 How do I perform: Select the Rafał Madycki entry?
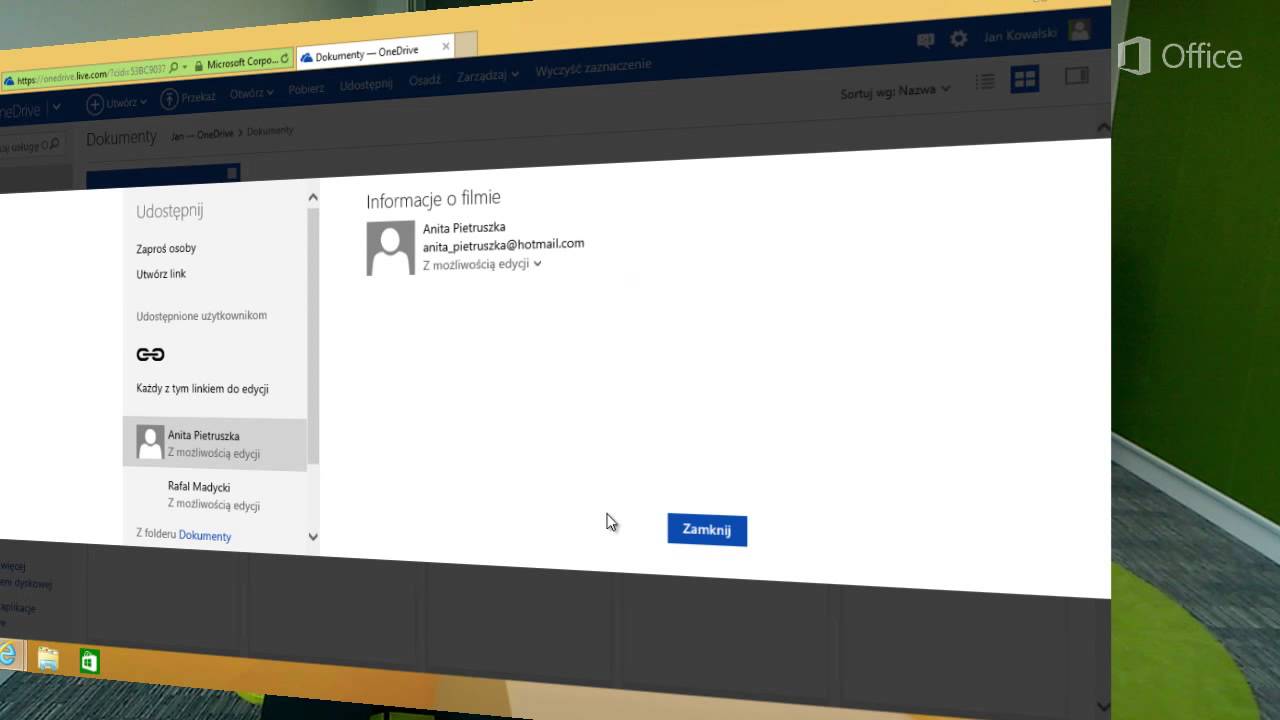[x=215, y=496]
